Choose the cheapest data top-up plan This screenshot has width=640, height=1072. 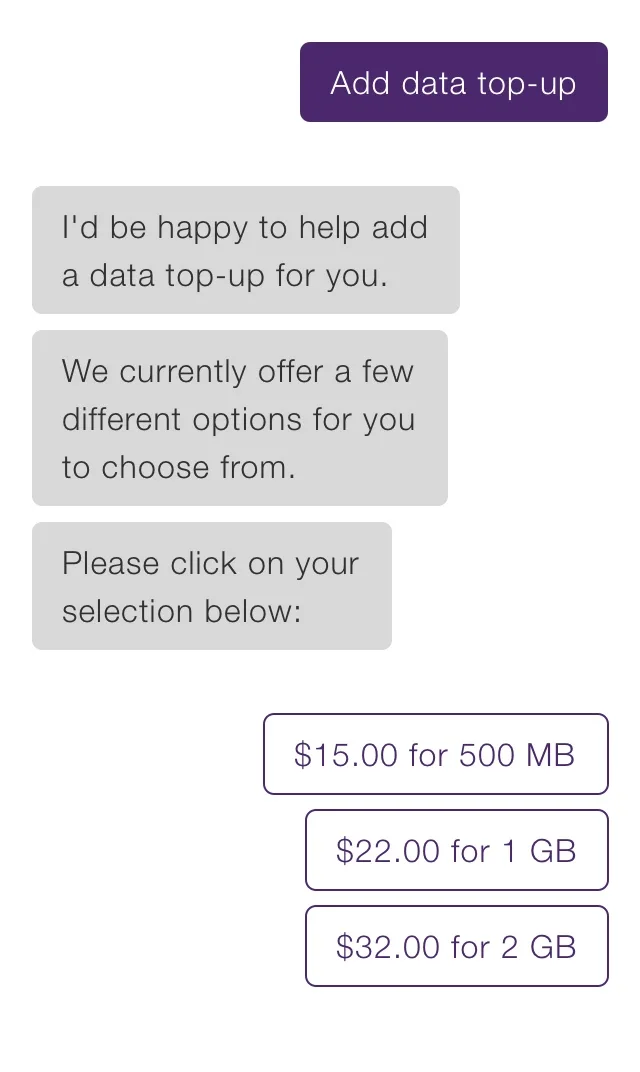click(435, 754)
